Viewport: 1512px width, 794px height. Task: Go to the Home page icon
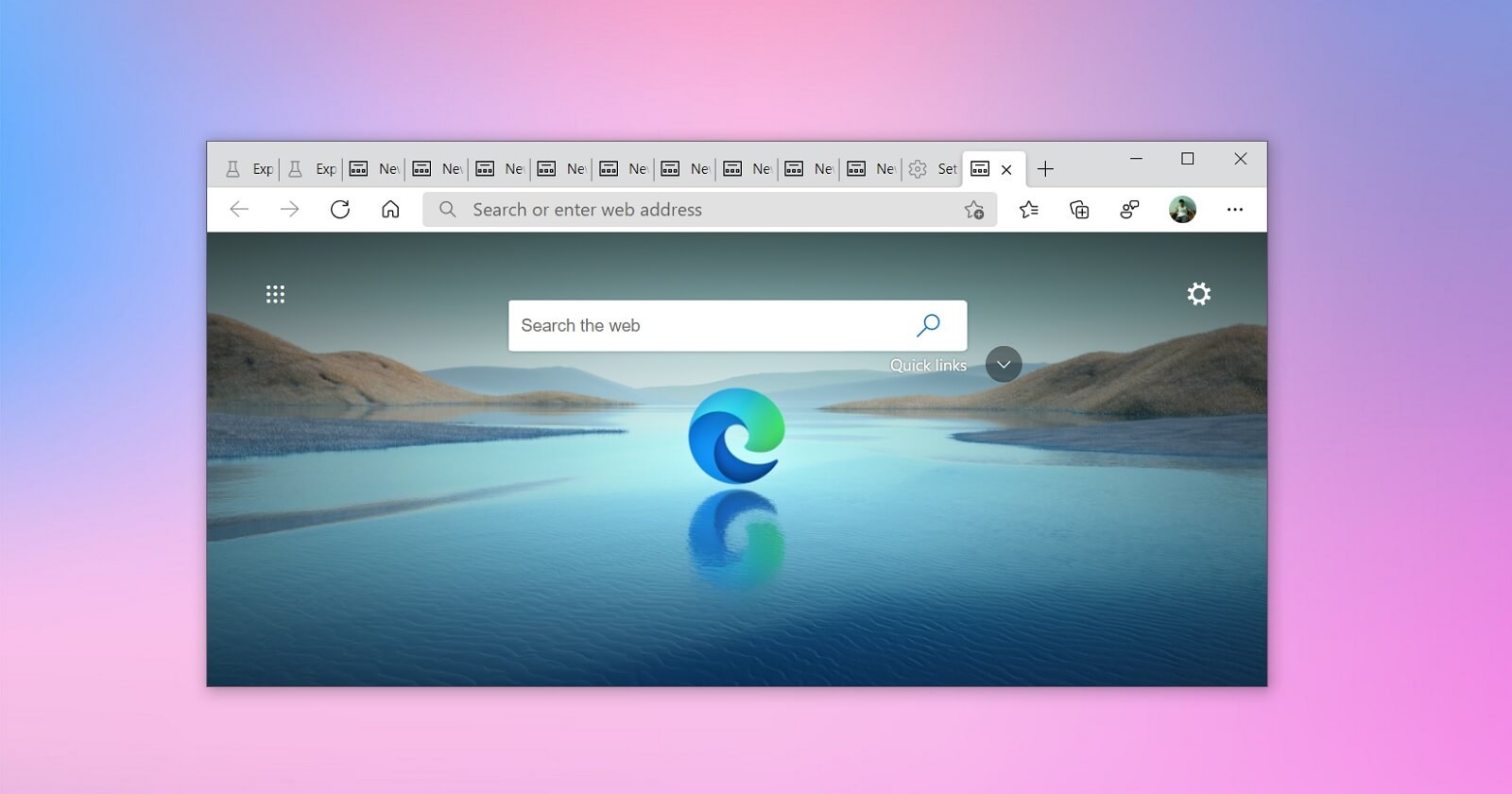[x=390, y=210]
